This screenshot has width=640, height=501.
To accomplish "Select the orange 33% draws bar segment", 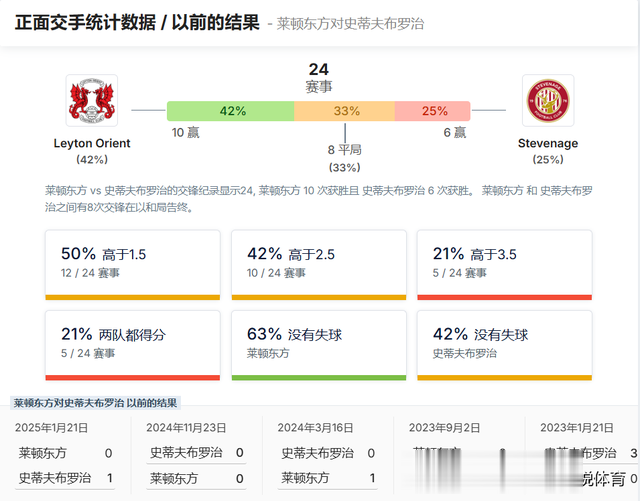I will coord(345,111).
